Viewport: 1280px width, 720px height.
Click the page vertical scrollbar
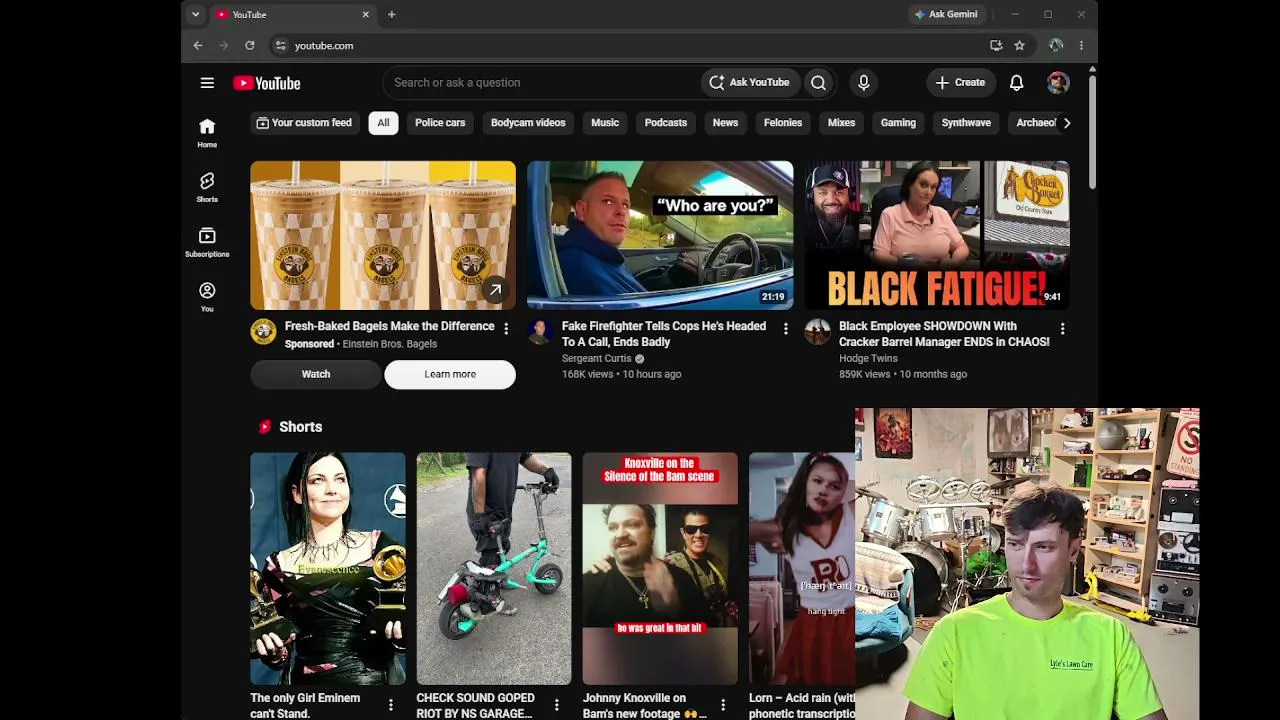pyautogui.click(x=1092, y=130)
